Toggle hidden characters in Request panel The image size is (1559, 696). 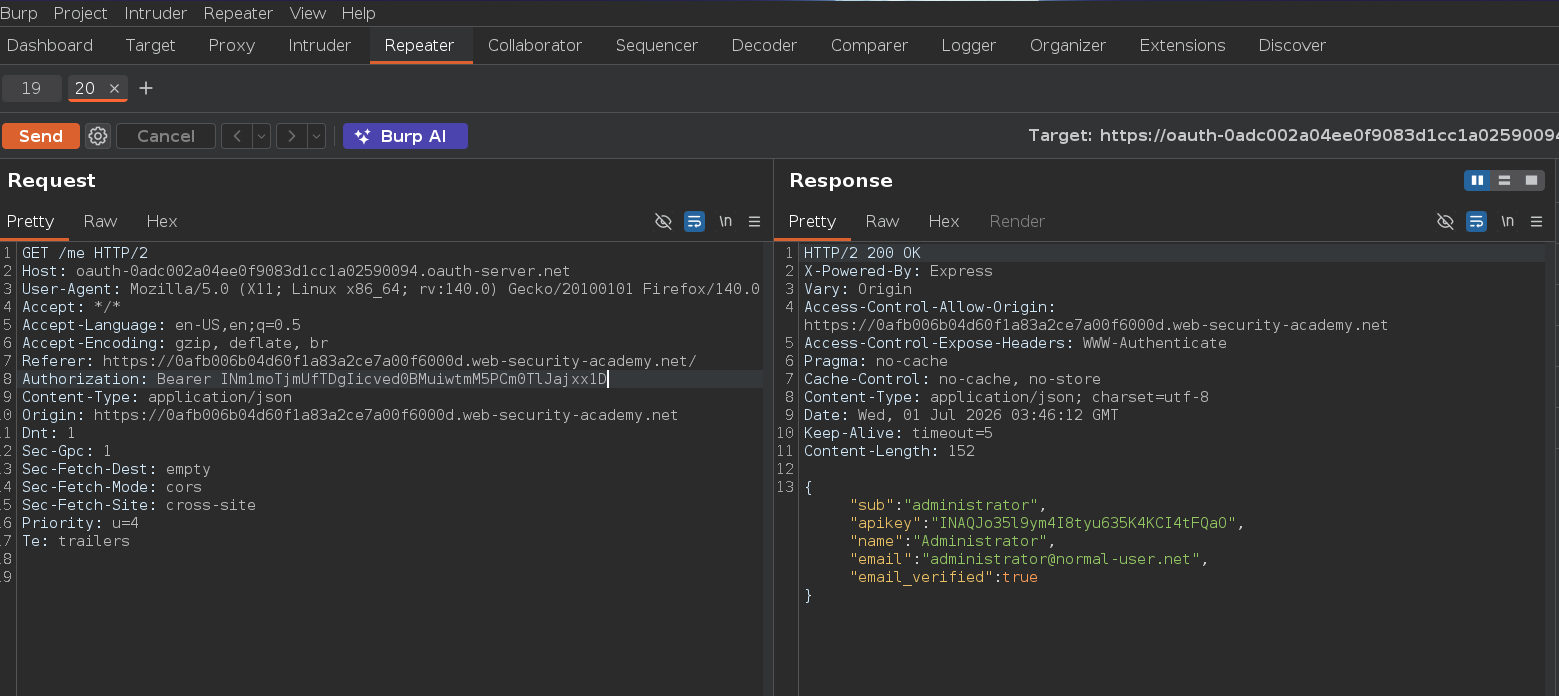[x=663, y=221]
